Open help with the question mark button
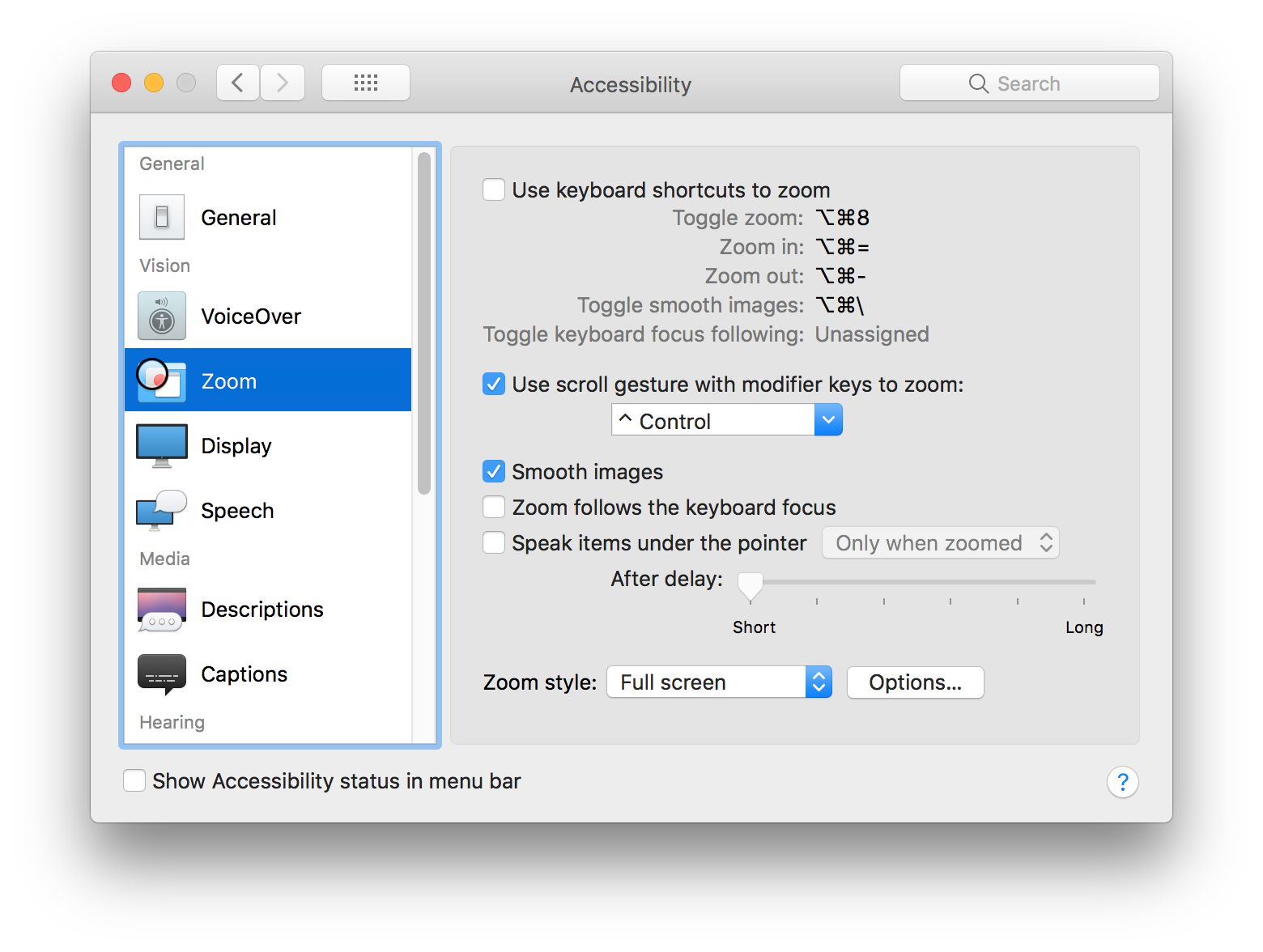Image resolution: width=1263 pixels, height=952 pixels. 1123,782
